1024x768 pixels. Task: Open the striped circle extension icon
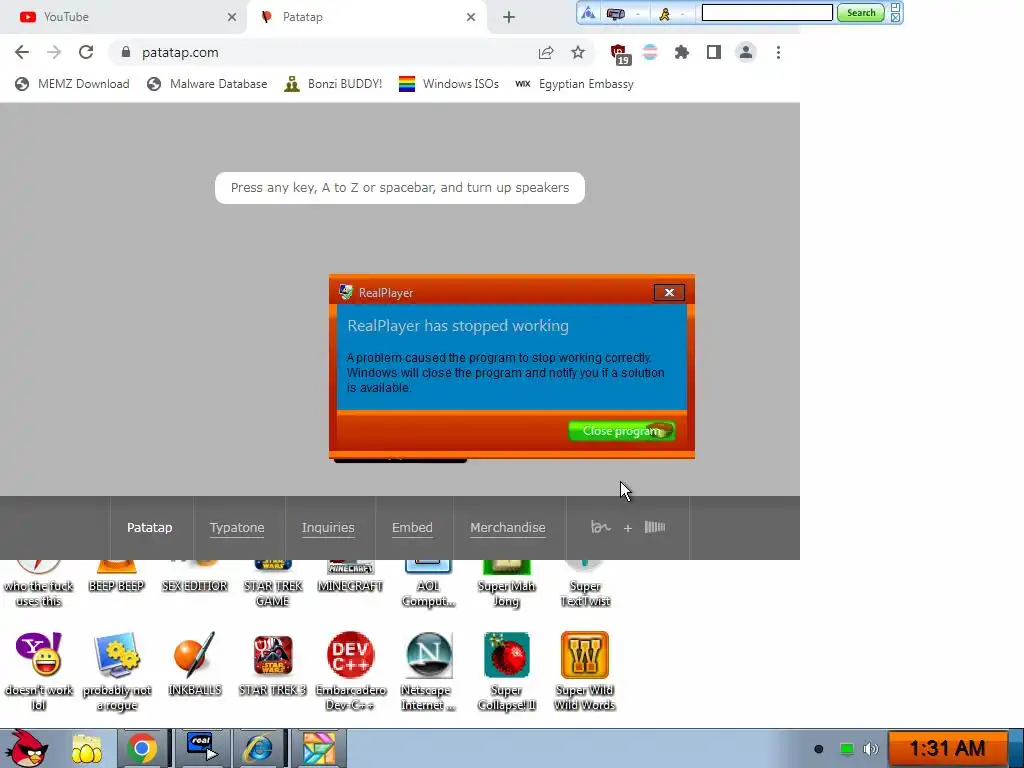pos(650,52)
